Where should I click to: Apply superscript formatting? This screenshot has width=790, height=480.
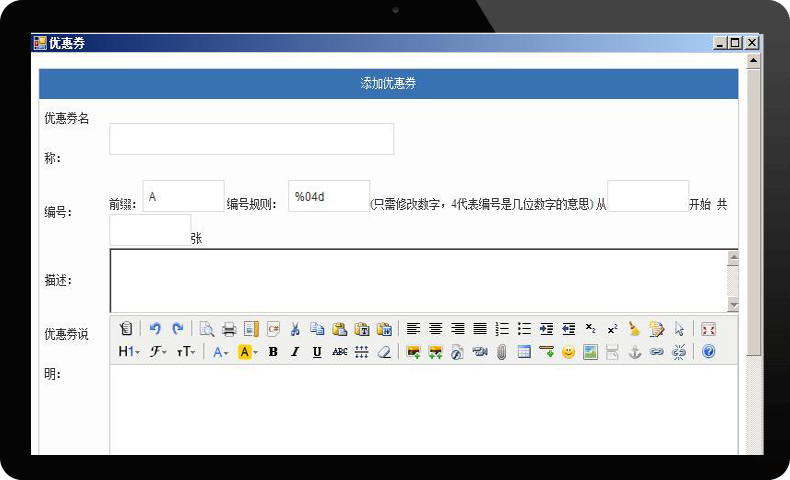(613, 329)
